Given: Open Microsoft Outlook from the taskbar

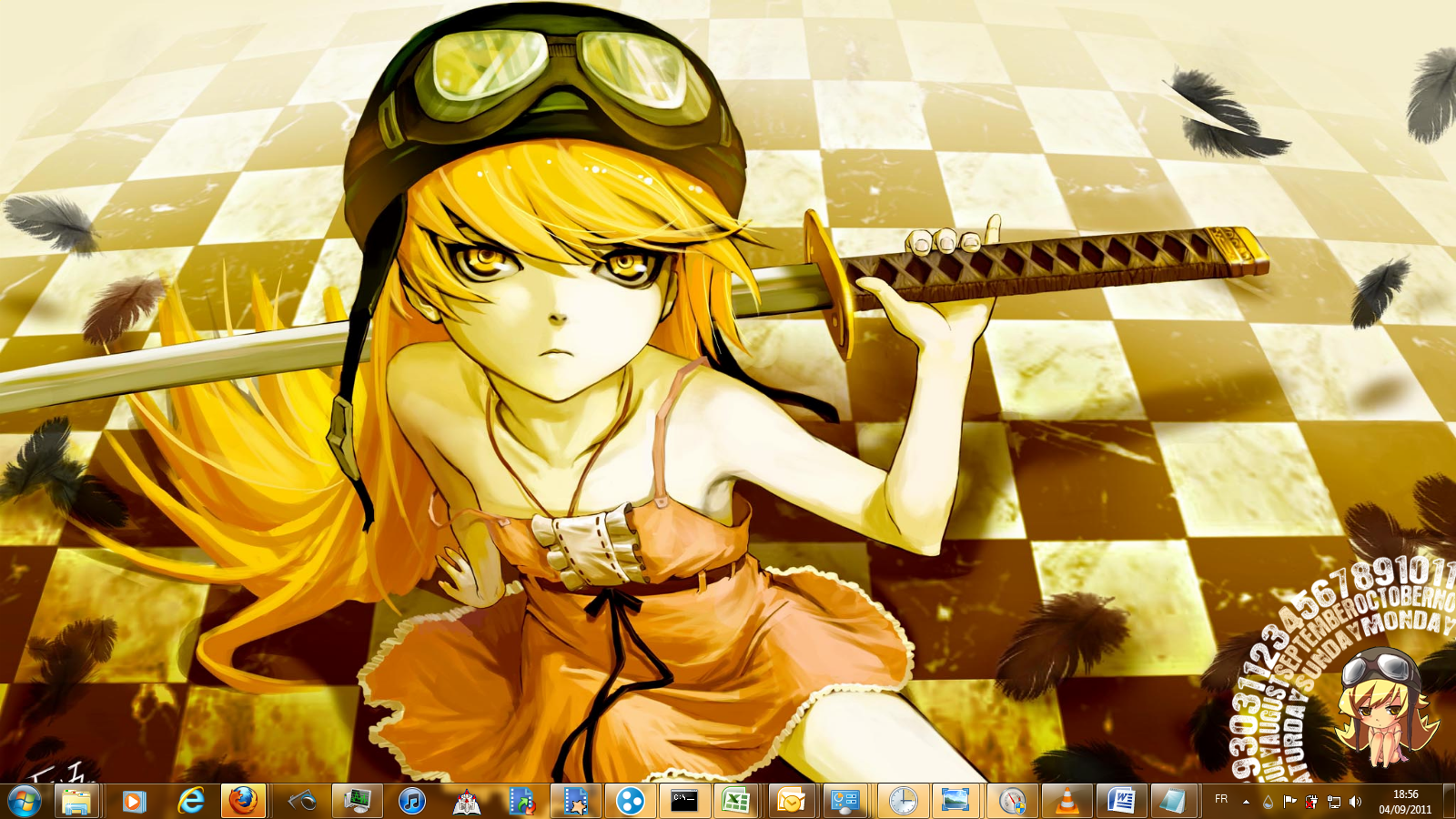Looking at the screenshot, I should 791,801.
